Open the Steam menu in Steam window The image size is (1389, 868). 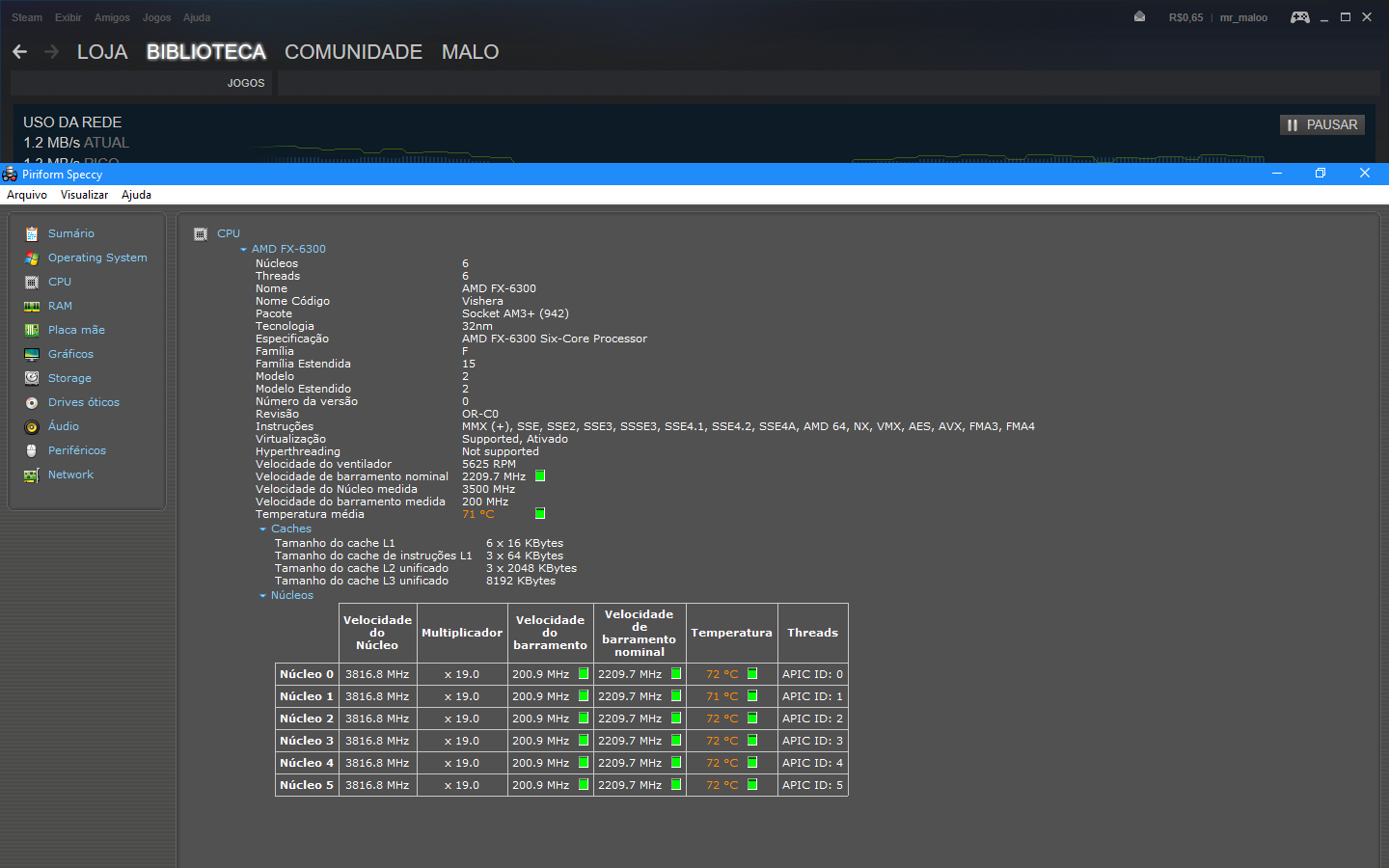pyautogui.click(x=27, y=17)
